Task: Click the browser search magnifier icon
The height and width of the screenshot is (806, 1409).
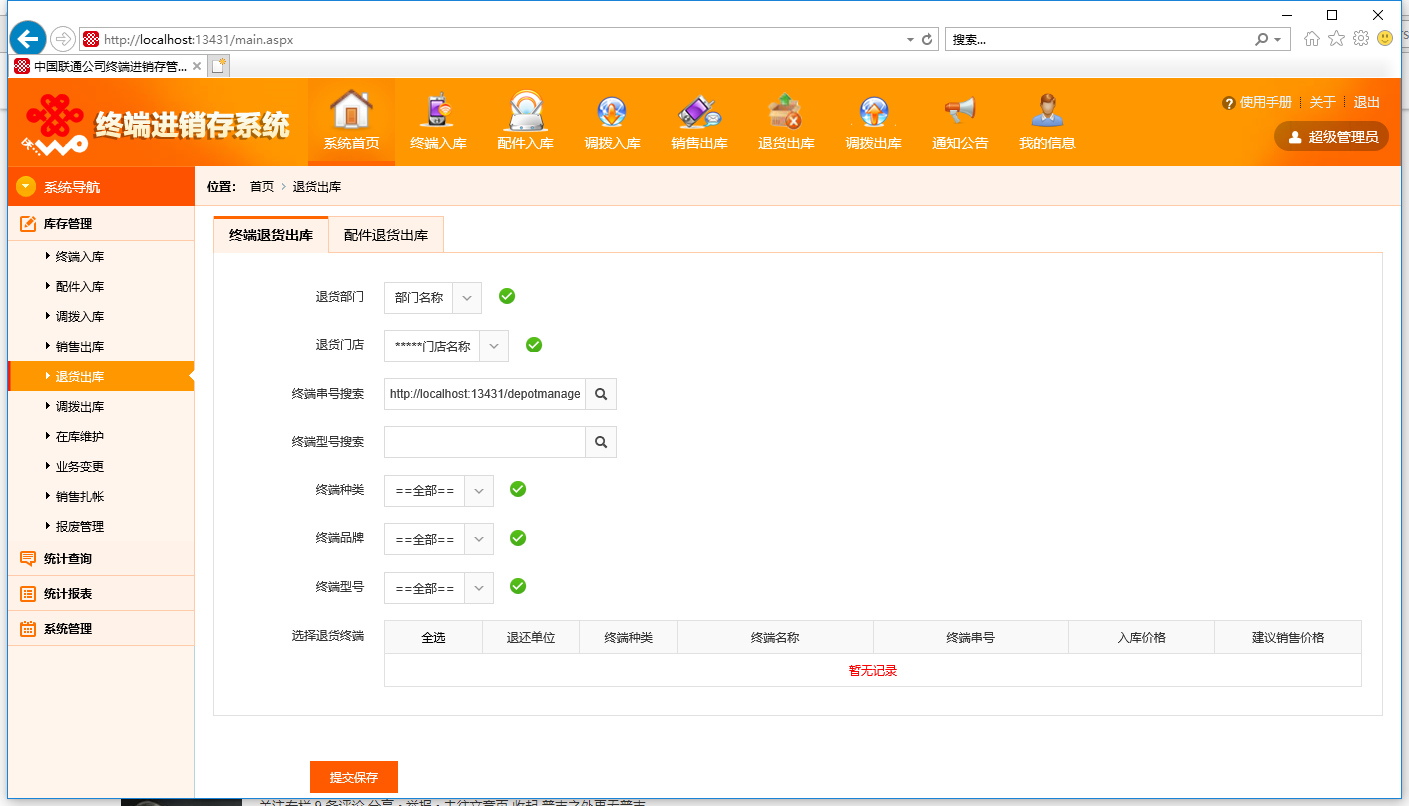Action: [x=1262, y=40]
